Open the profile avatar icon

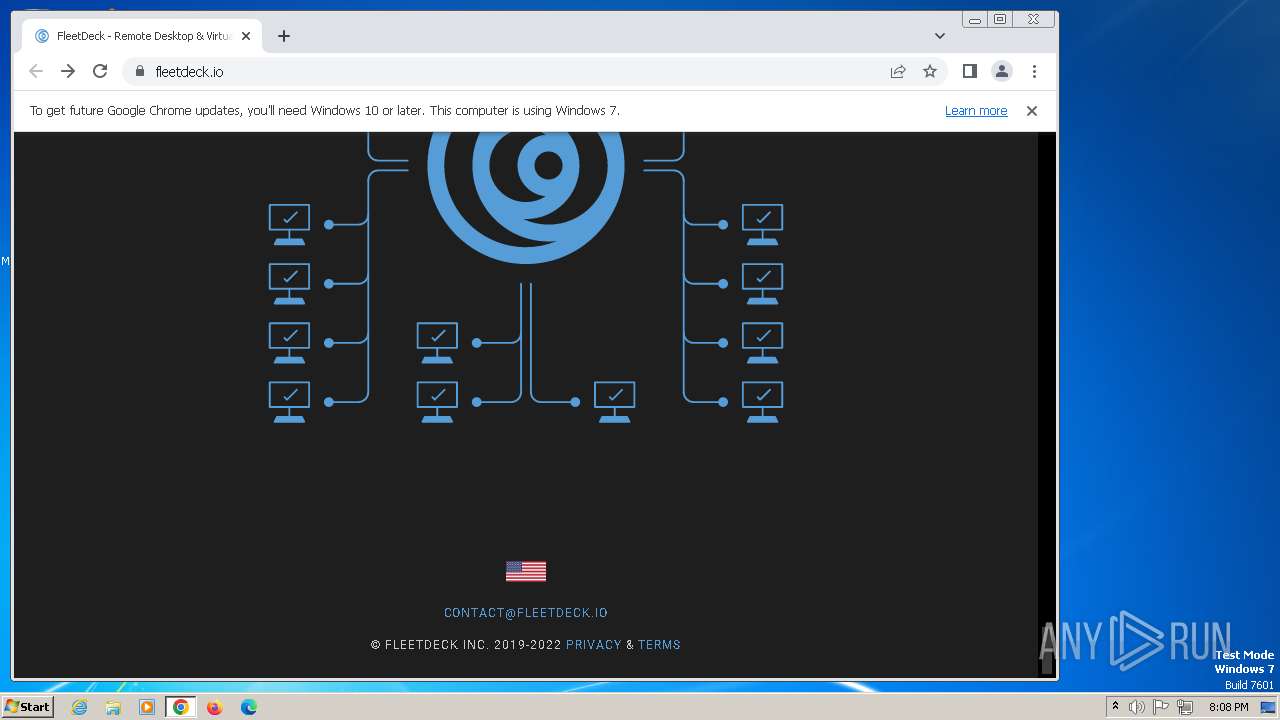coord(1001,71)
